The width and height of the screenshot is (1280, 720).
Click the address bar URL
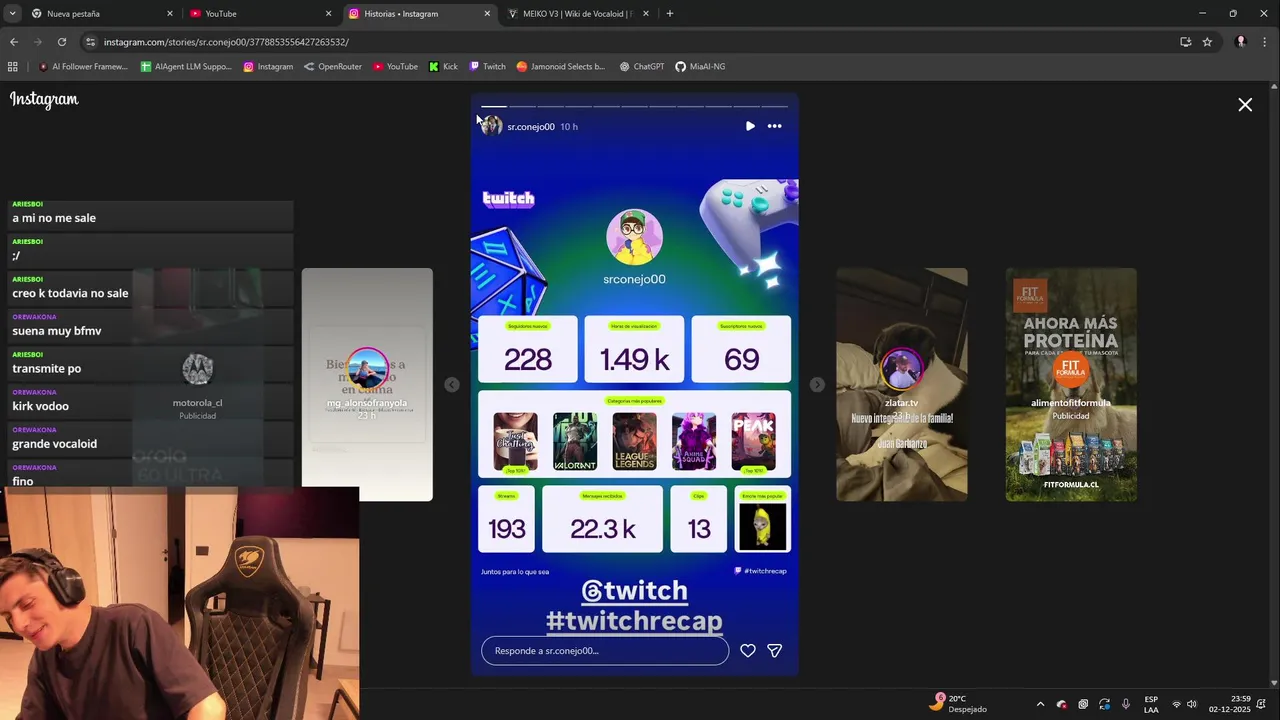coord(226,42)
